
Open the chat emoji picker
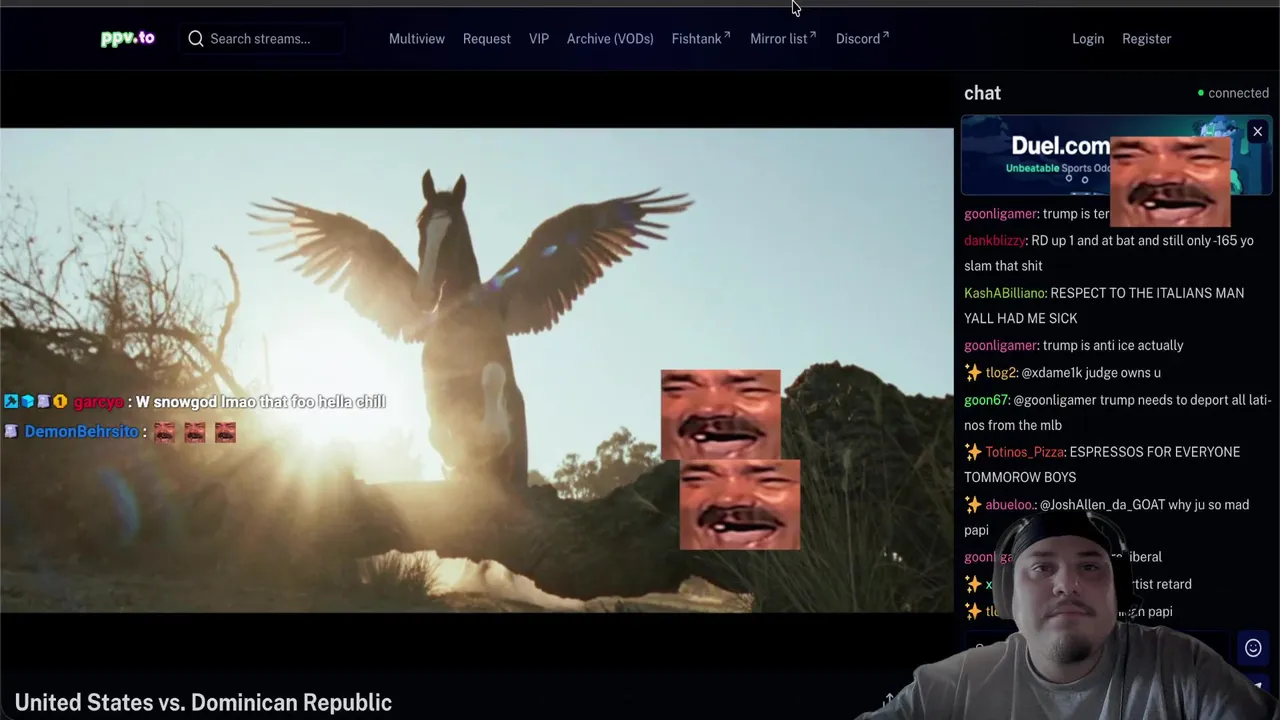click(1253, 648)
